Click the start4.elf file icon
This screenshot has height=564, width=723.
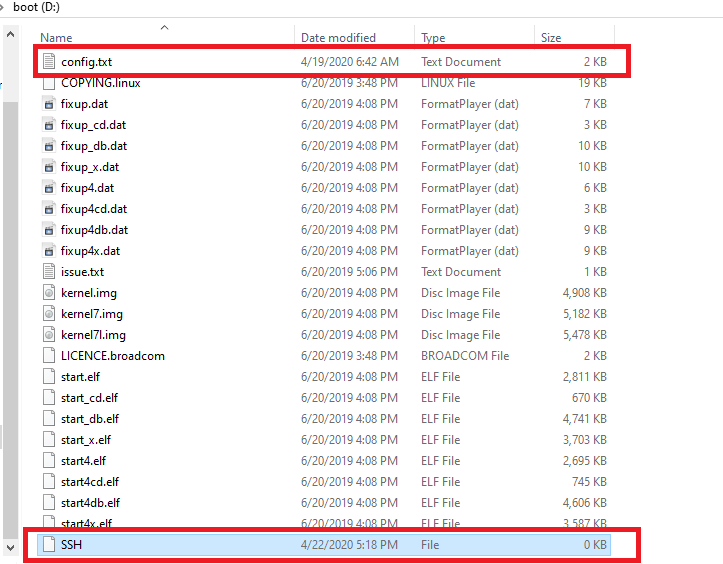(x=49, y=460)
